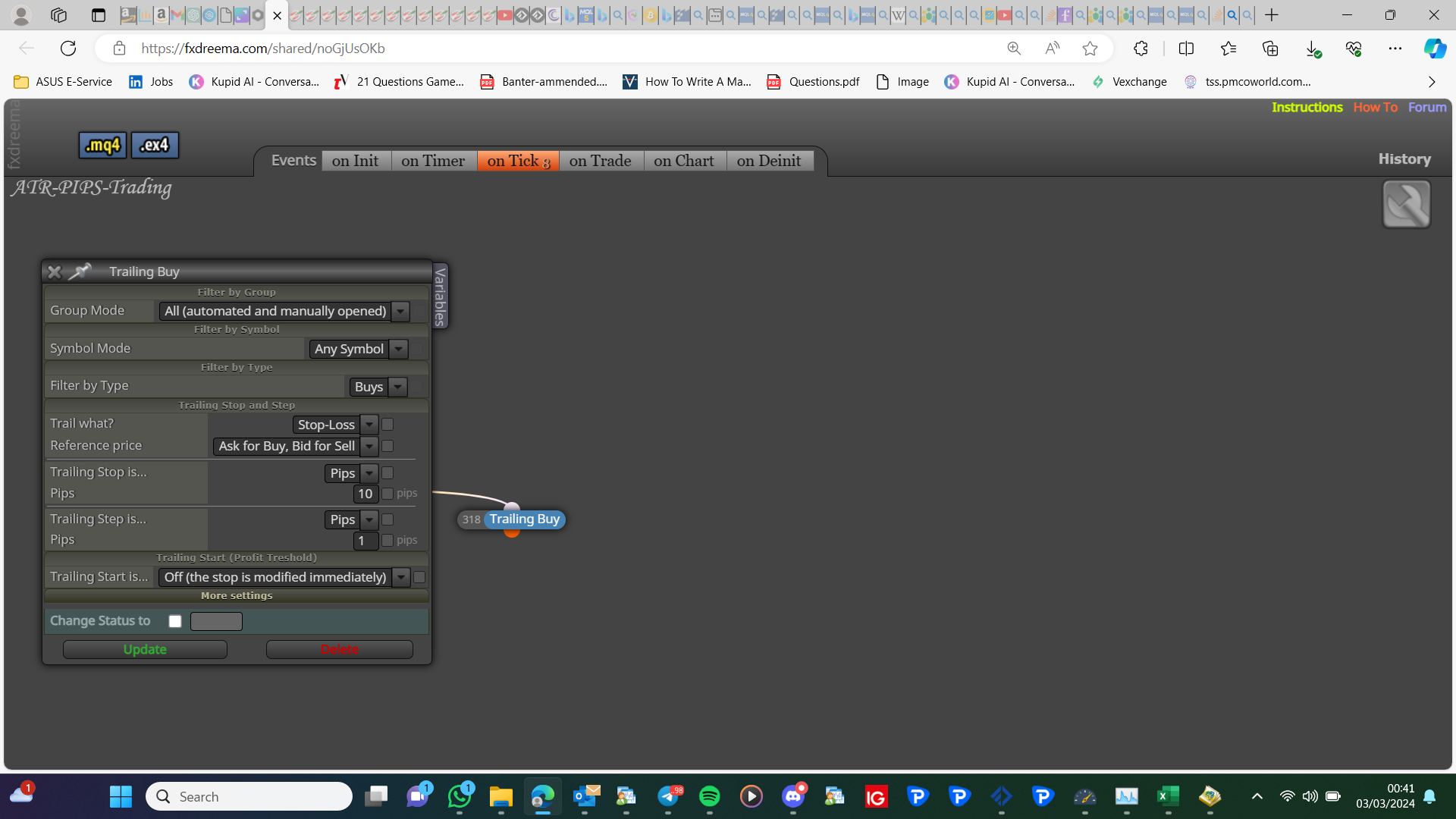Open the Windows Start menu

(x=121, y=796)
